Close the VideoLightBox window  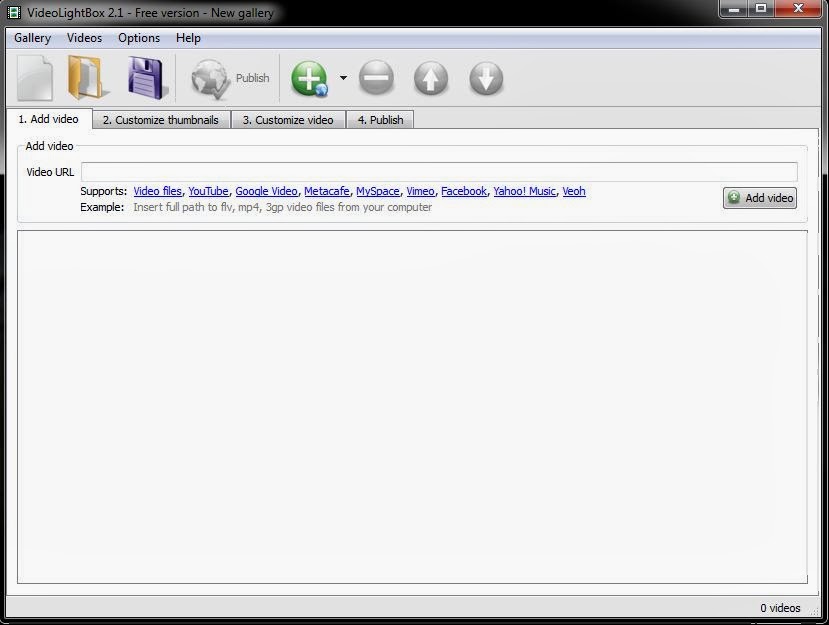tap(798, 9)
